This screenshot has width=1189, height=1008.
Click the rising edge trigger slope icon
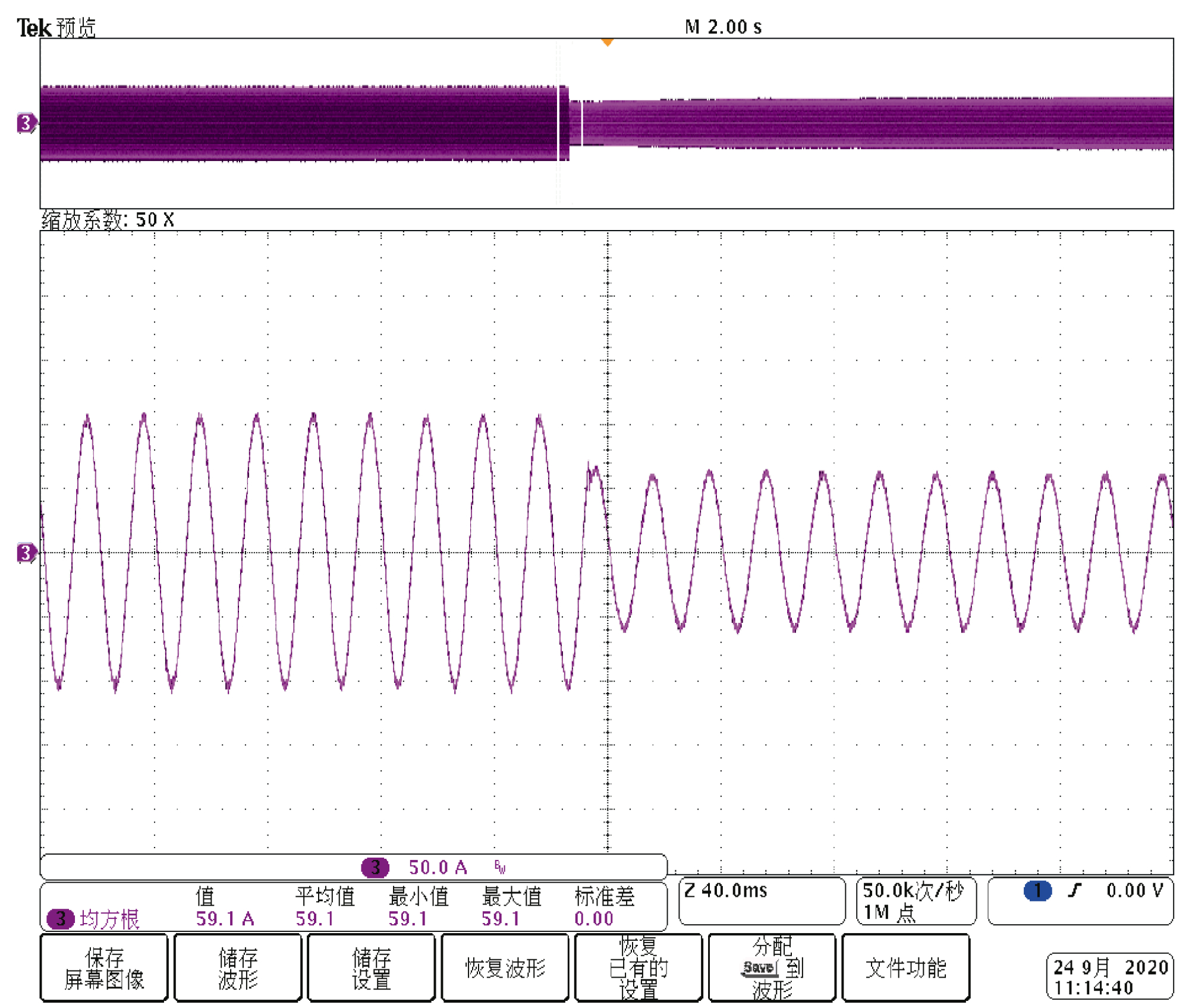pos(1074,890)
